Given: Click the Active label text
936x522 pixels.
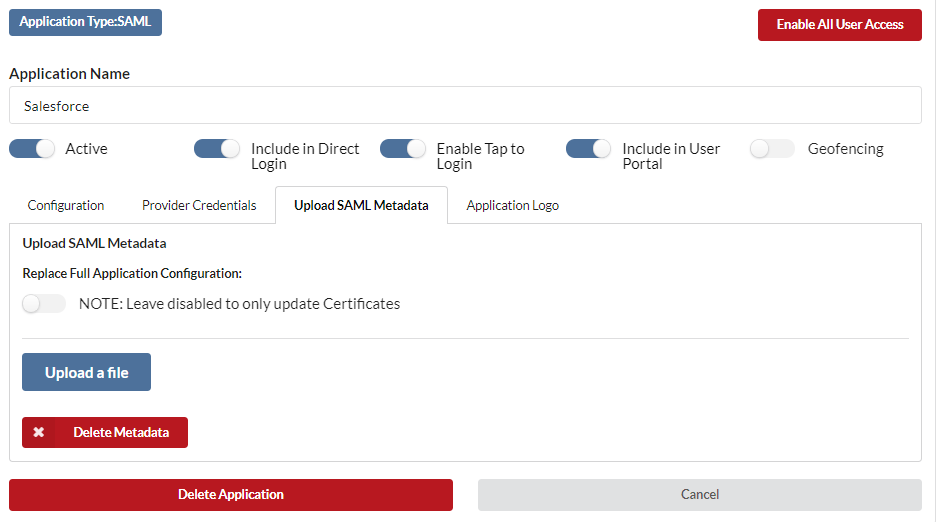Looking at the screenshot, I should click(x=87, y=149).
